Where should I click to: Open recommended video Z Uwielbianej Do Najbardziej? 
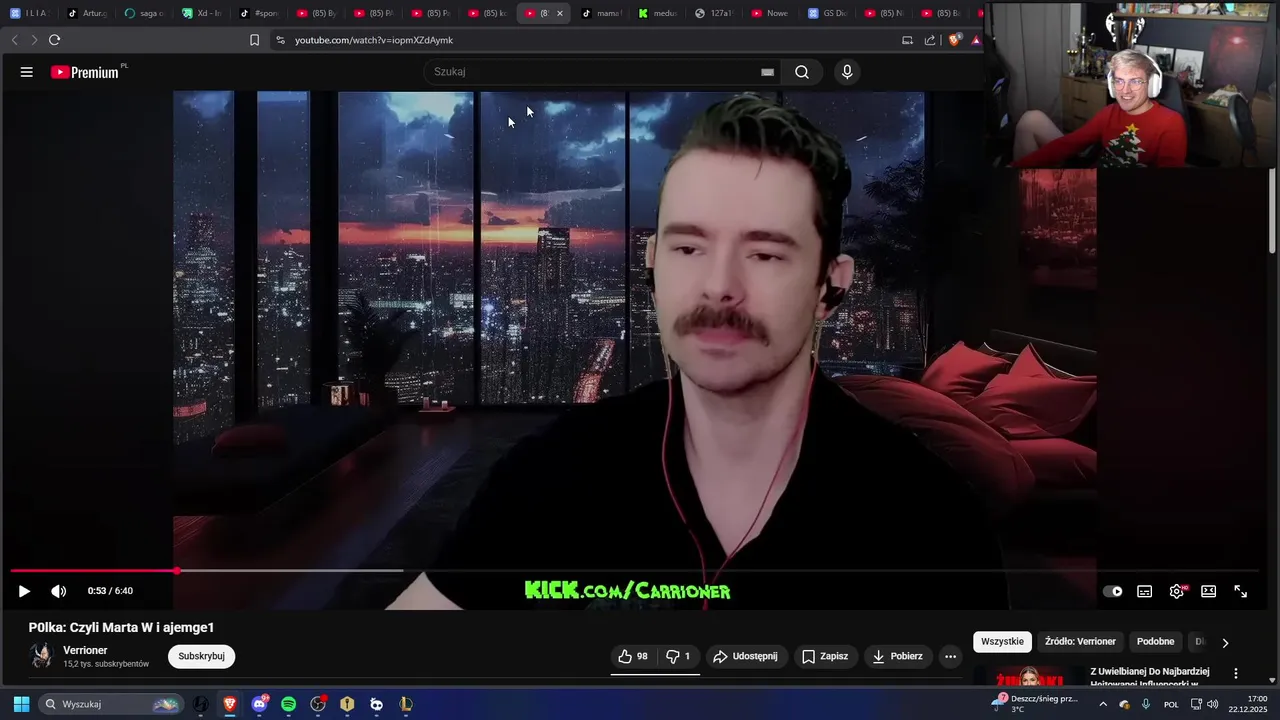click(1150, 677)
